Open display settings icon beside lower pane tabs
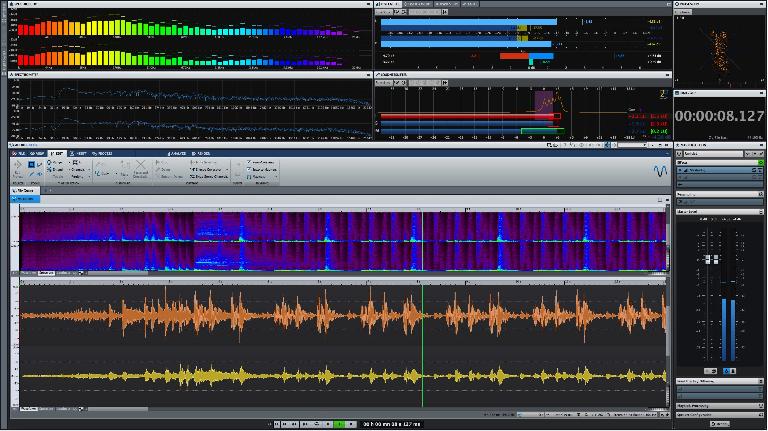Viewport: 768px width, 431px height. point(81,408)
